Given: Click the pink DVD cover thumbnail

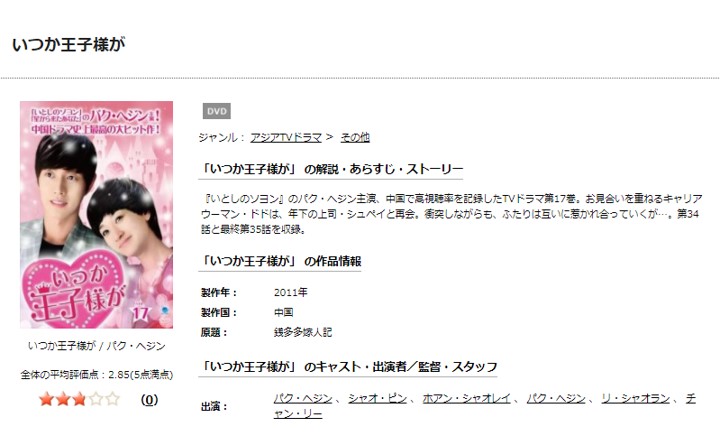Looking at the screenshot, I should point(96,215).
